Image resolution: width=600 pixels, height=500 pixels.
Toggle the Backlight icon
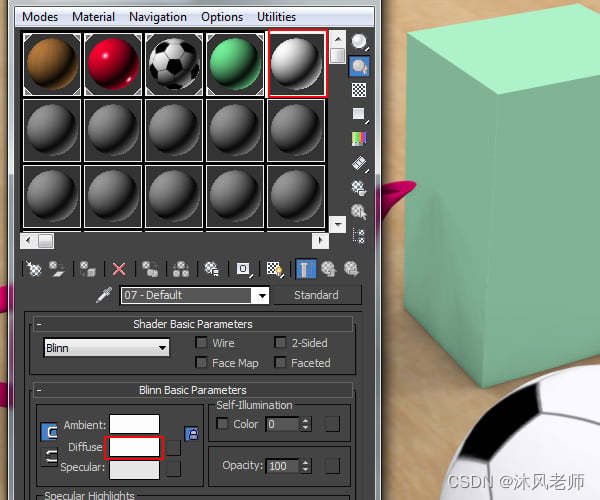tap(359, 66)
